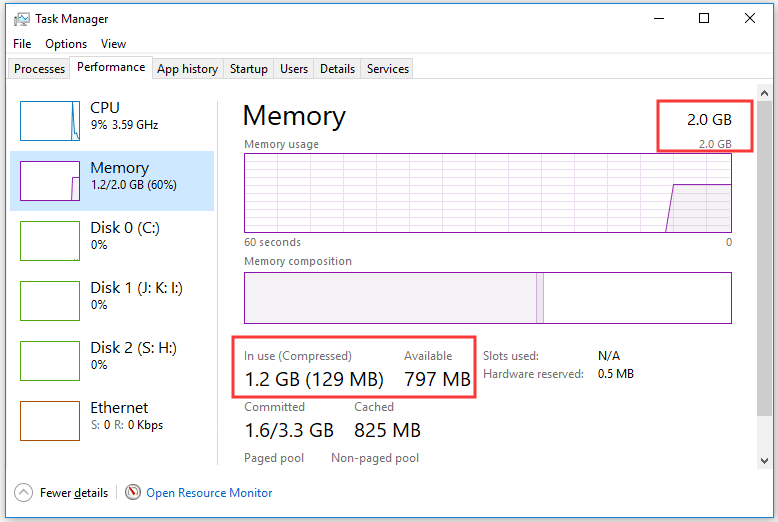
Task: Select the CPU usage graph thumbnail
Action: click(50, 120)
